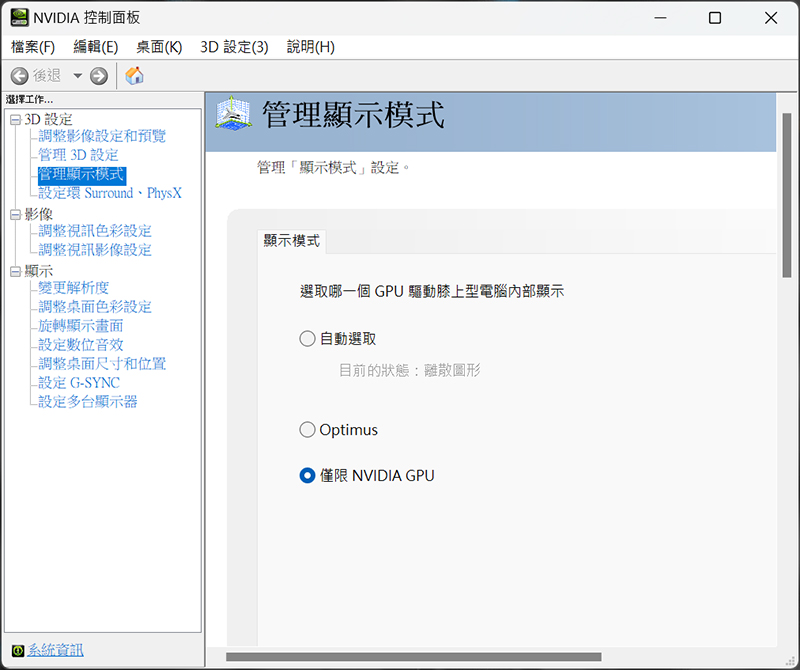
Task: Open 設定多台顯示器 in the tree
Action: click(x=88, y=402)
